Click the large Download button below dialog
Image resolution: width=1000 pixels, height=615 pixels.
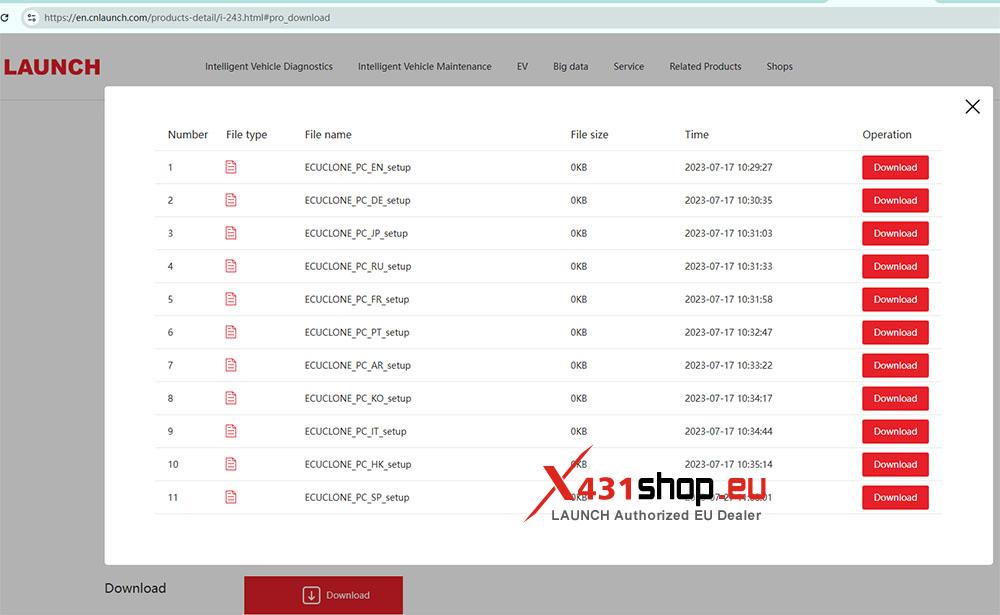click(323, 595)
